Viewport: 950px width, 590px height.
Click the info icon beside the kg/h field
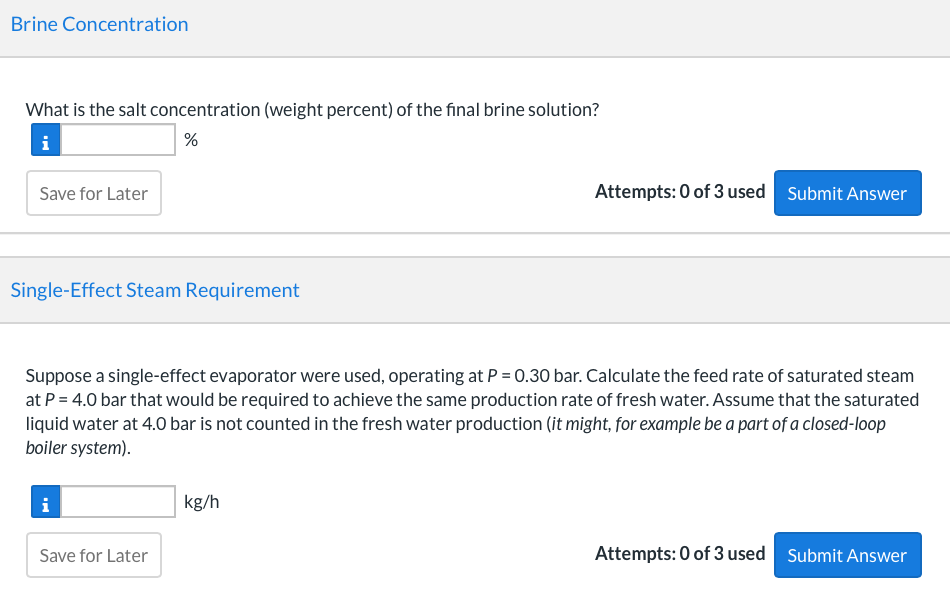44,502
